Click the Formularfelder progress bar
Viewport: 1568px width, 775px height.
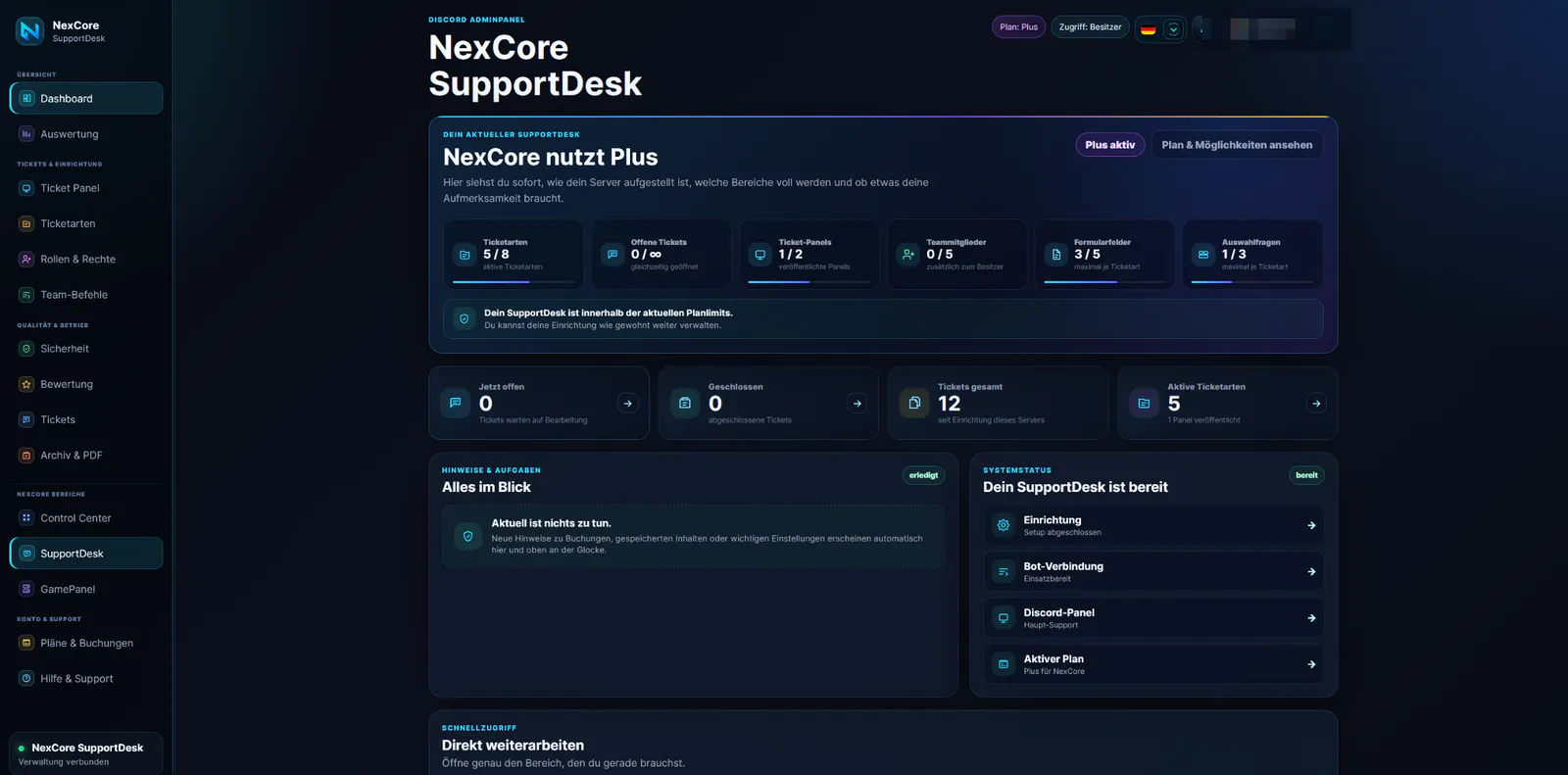click(1104, 282)
